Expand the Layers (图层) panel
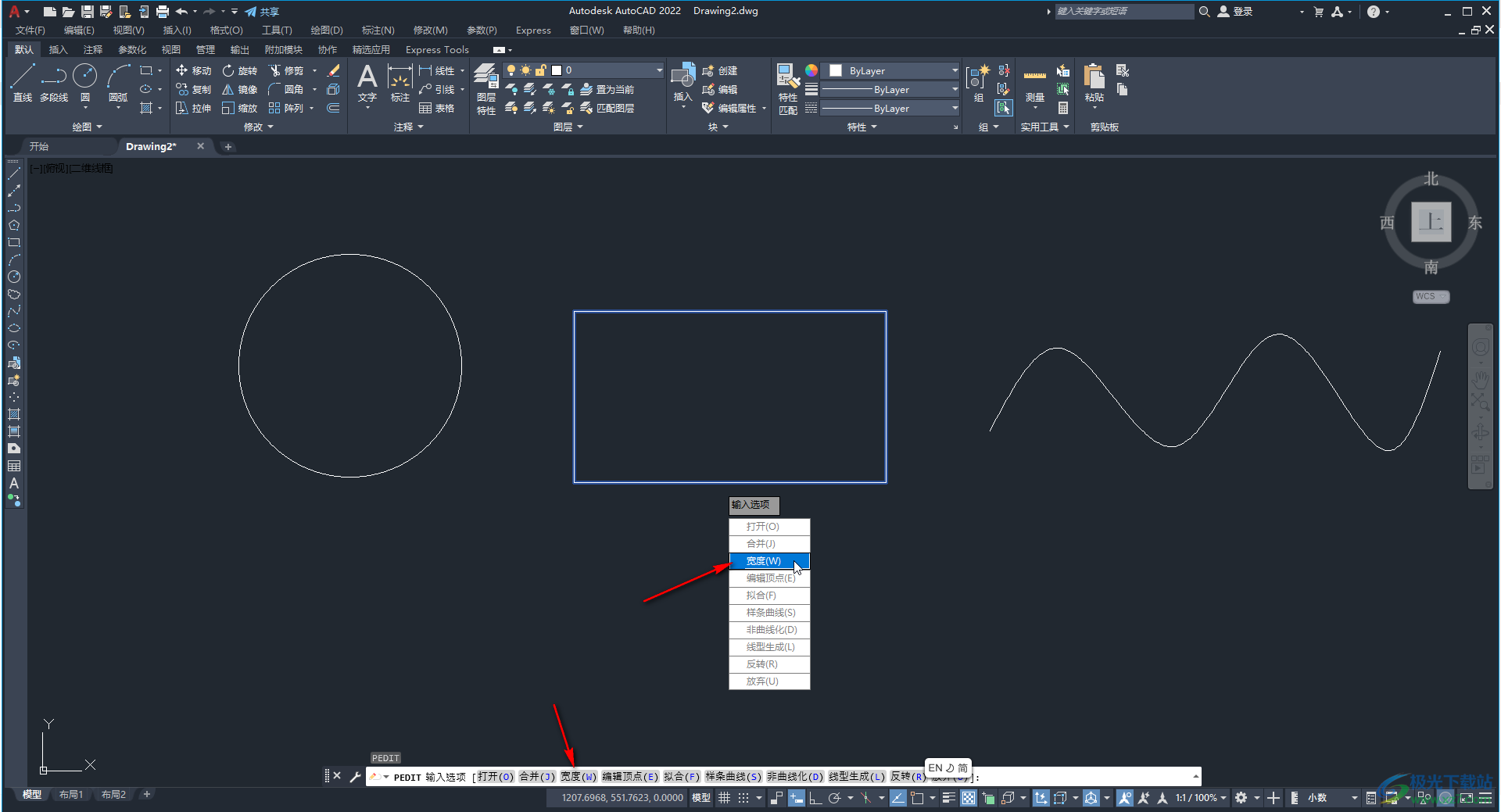This screenshot has height=812, width=1501. coord(568,127)
